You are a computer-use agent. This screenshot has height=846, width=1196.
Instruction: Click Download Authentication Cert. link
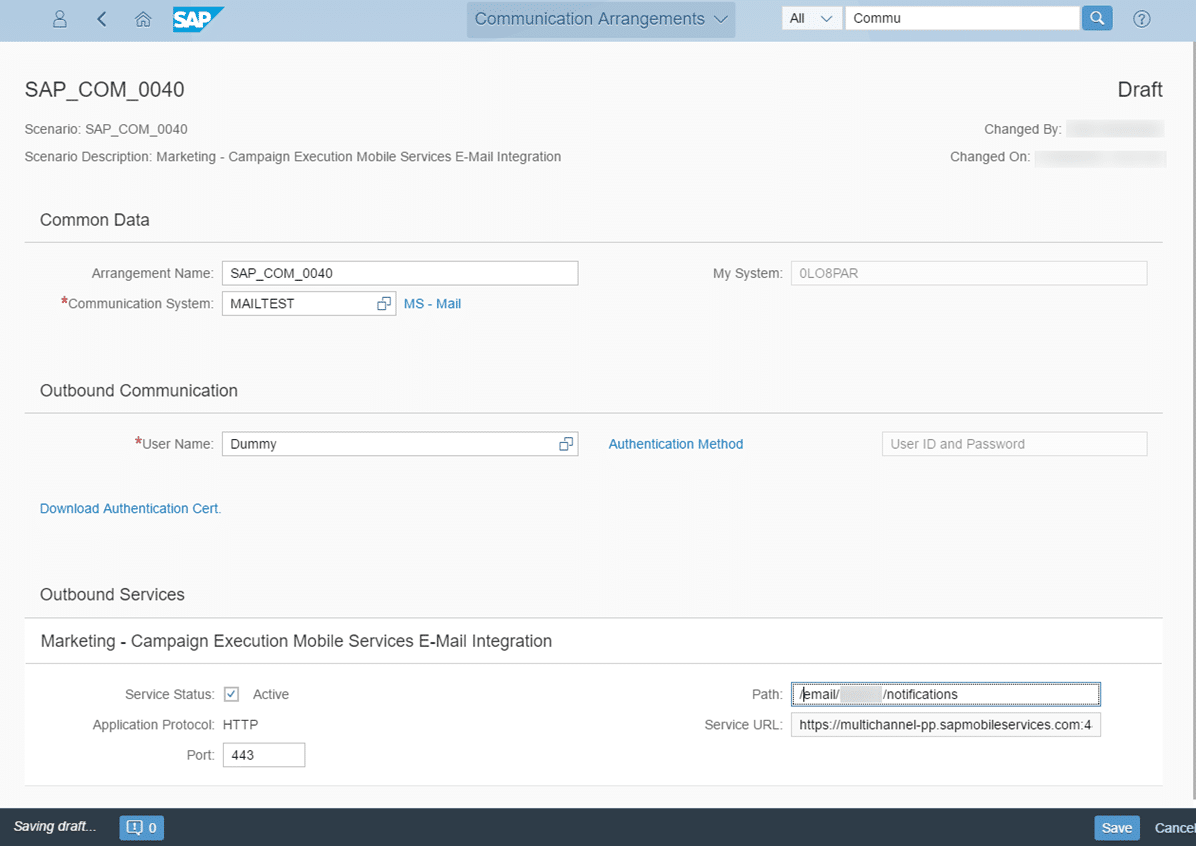[130, 508]
